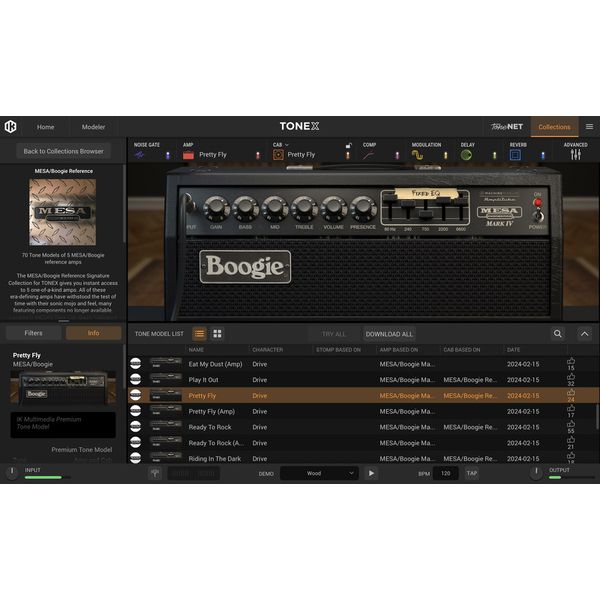
Task: Click the Try All button
Action: (x=334, y=334)
